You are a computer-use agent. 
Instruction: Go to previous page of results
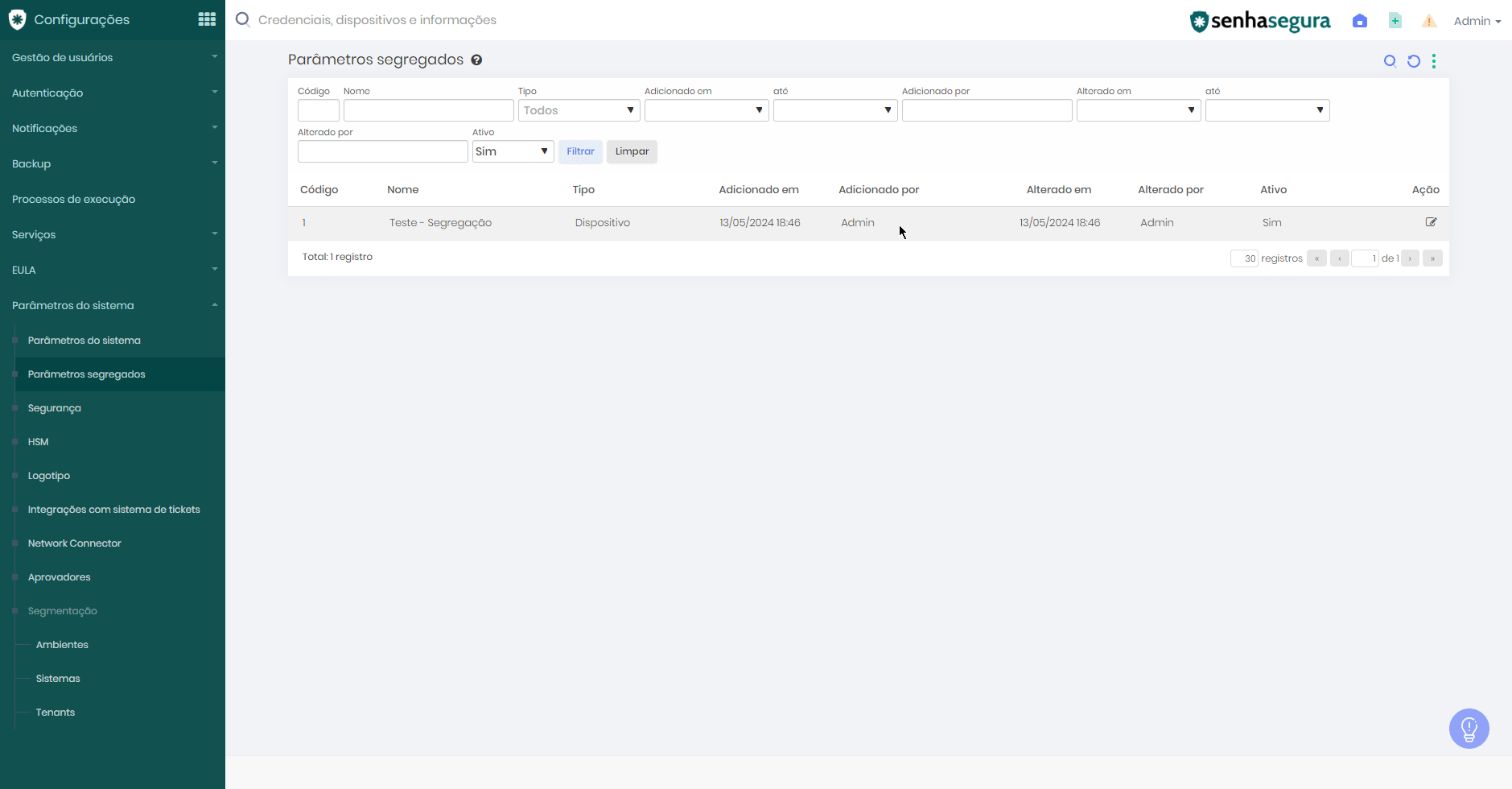(1340, 258)
